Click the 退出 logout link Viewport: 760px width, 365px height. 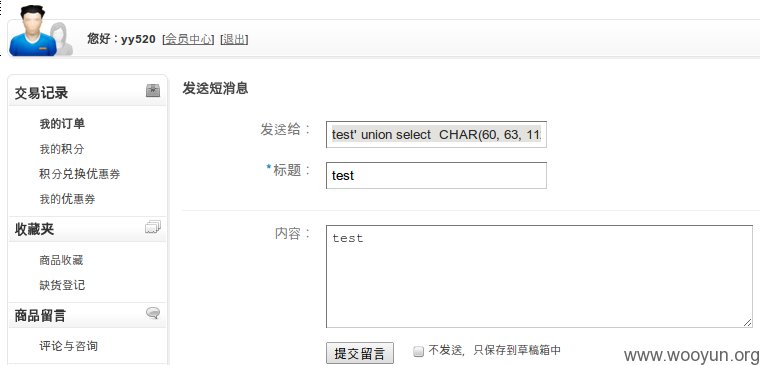[x=234, y=39]
